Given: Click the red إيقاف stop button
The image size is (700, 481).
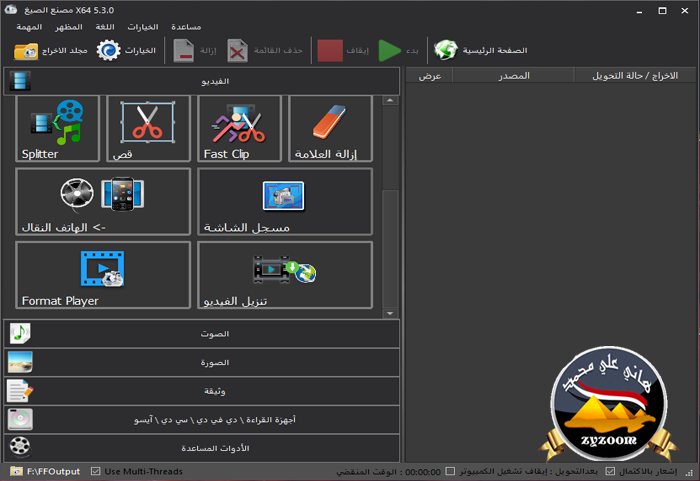Looking at the screenshot, I should (x=343, y=50).
